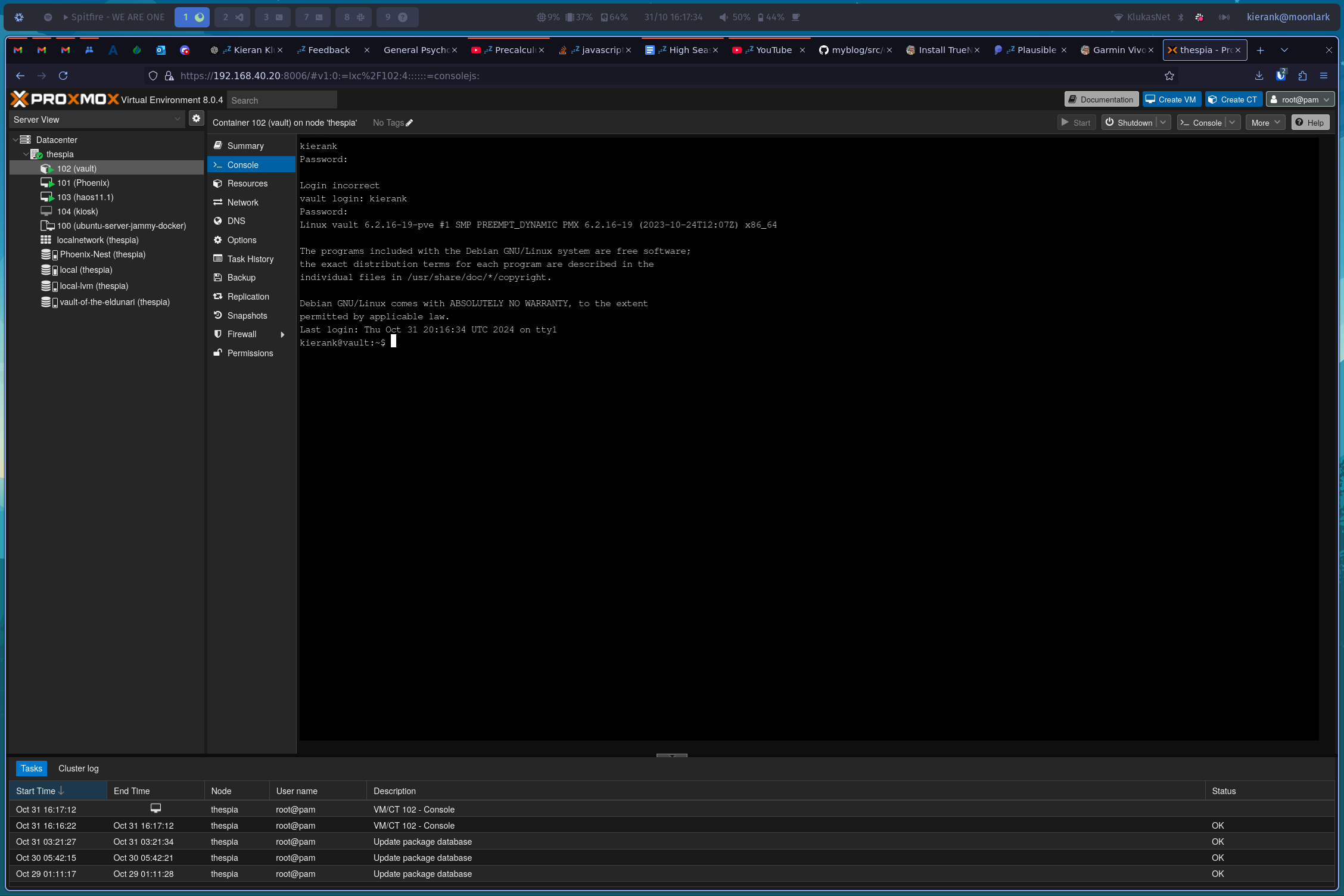This screenshot has height=896, width=1344.
Task: Open the More actions dropdown
Action: click(x=1265, y=122)
